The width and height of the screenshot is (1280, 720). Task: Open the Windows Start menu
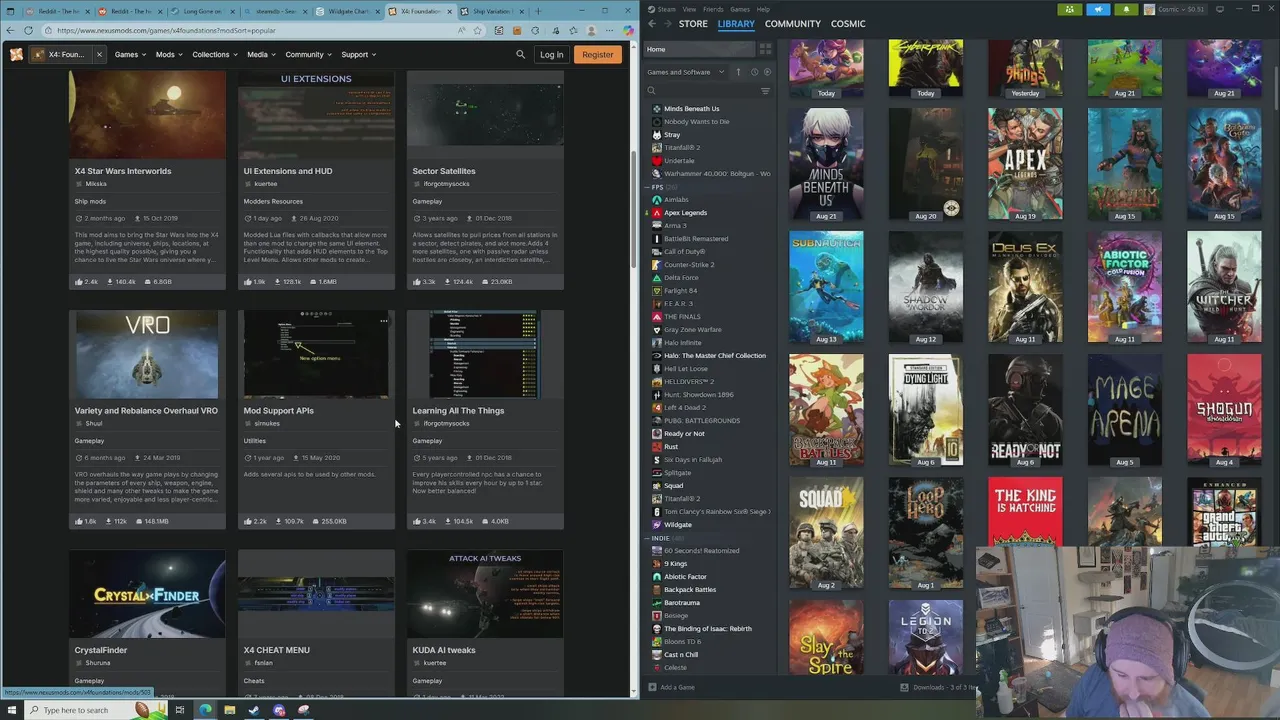click(x=13, y=710)
